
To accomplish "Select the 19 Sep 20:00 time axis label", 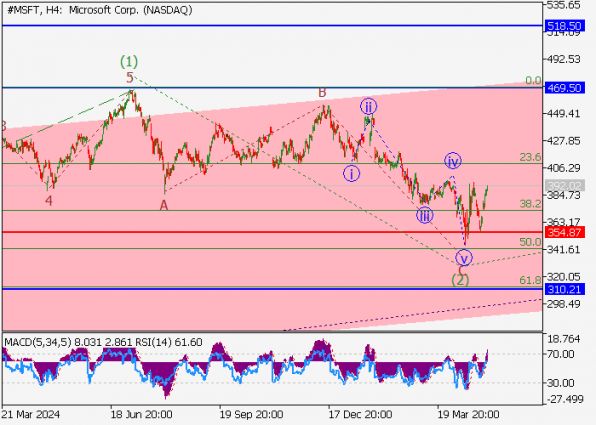I will coord(251,414).
